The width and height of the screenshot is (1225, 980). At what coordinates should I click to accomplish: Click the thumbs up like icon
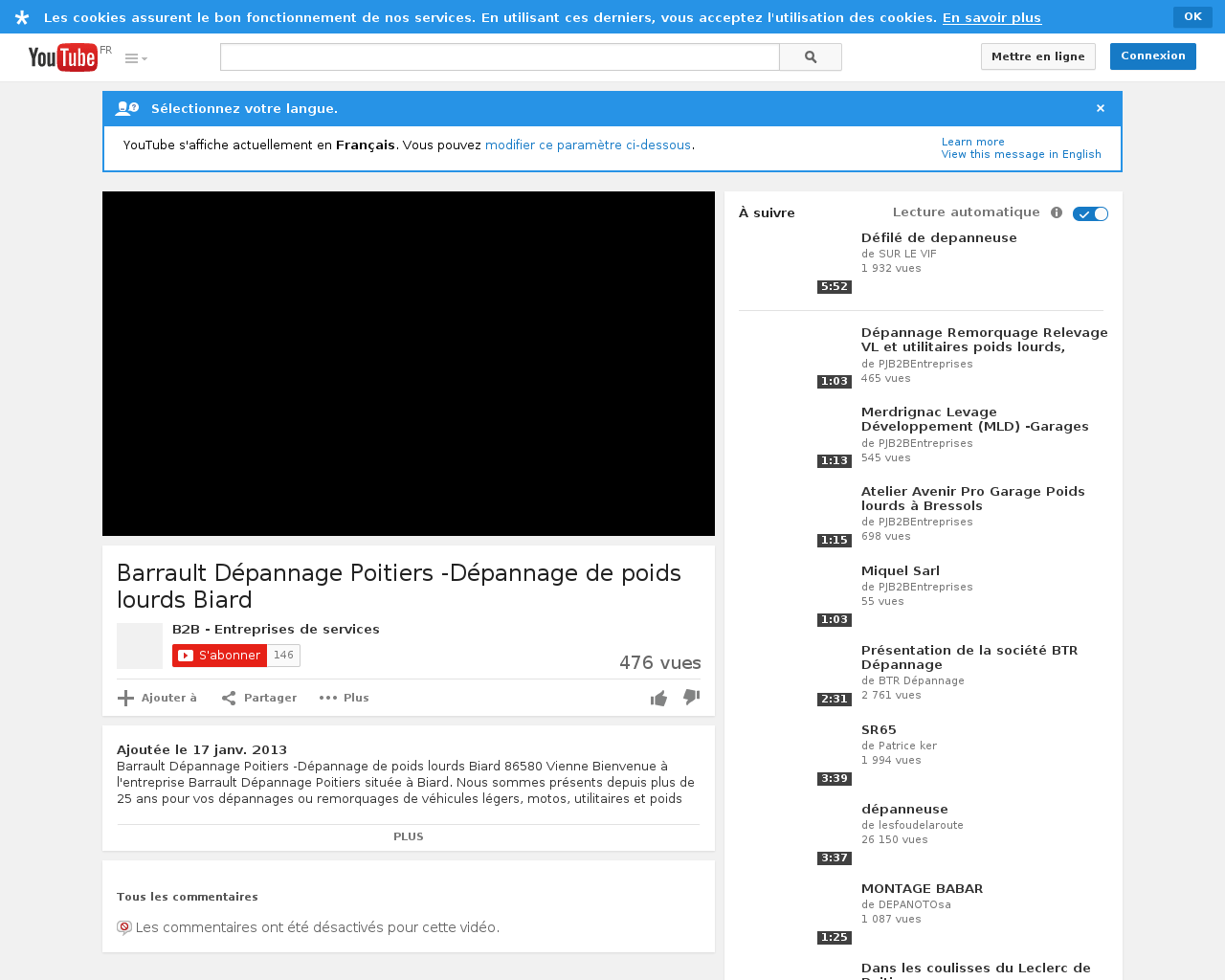pyautogui.click(x=658, y=699)
